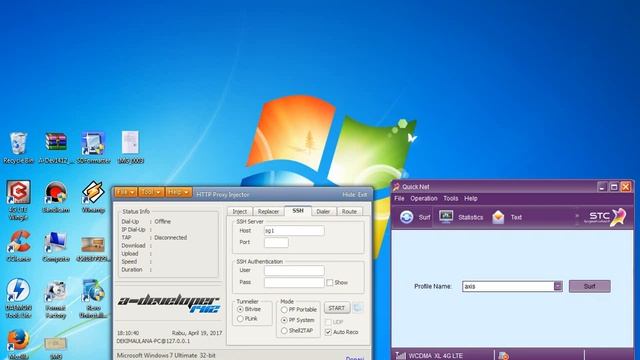
Task: Launch the CCleaner desktop shortcut
Action: [x=18, y=242]
